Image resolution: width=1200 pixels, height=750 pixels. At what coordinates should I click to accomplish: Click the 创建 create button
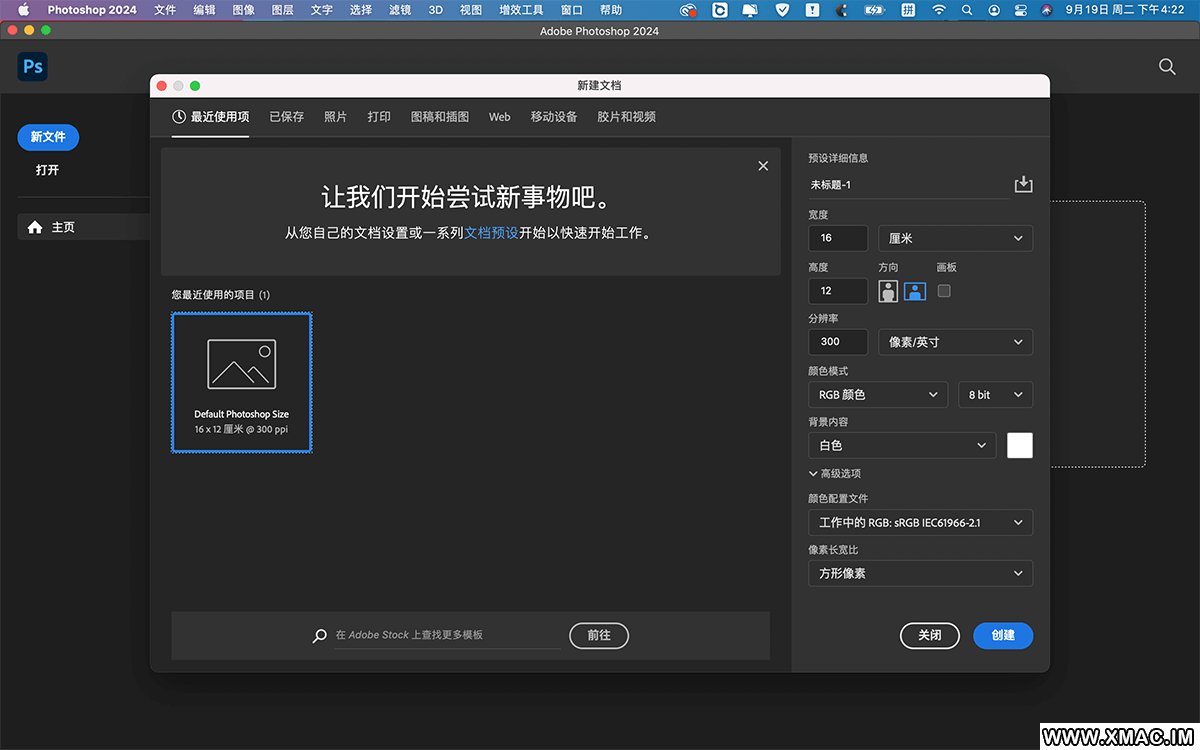click(x=1003, y=635)
